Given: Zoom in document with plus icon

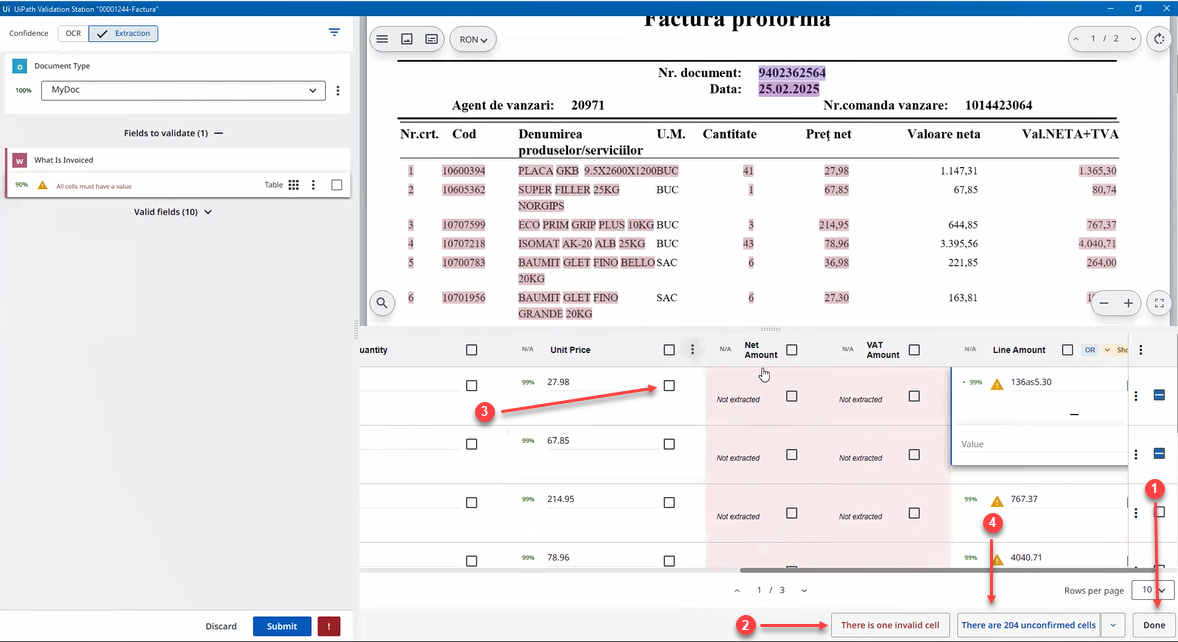Looking at the screenshot, I should (1128, 303).
